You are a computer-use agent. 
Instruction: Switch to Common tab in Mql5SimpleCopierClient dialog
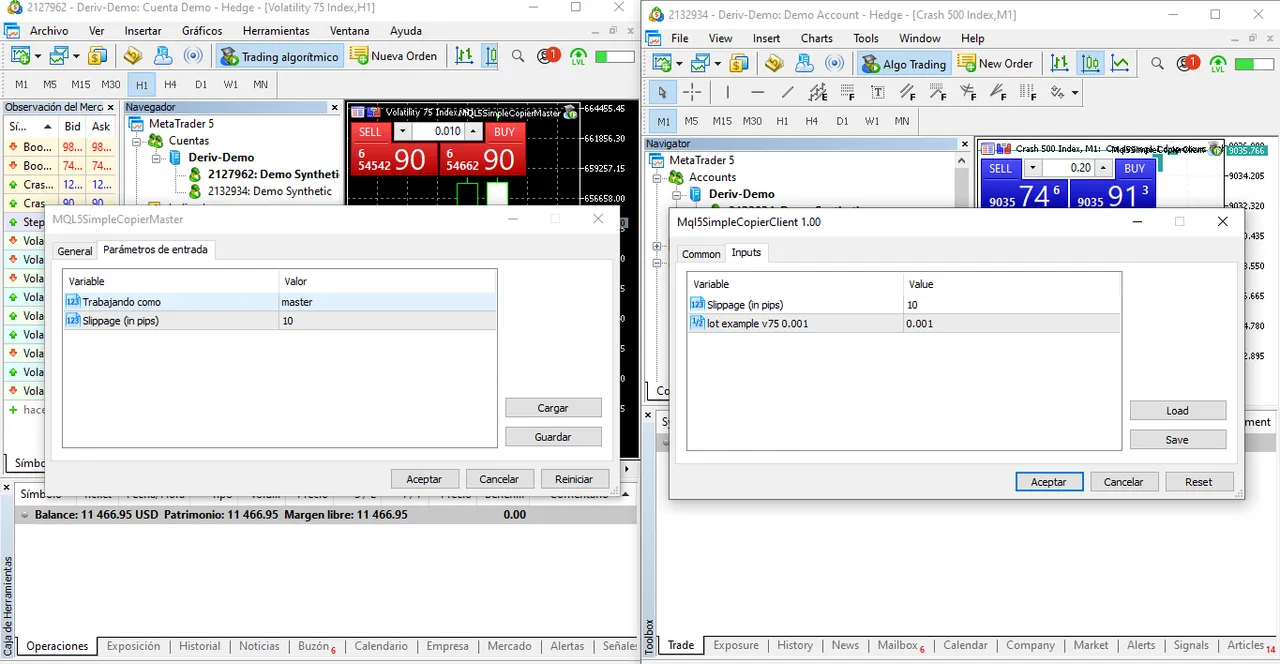click(701, 254)
